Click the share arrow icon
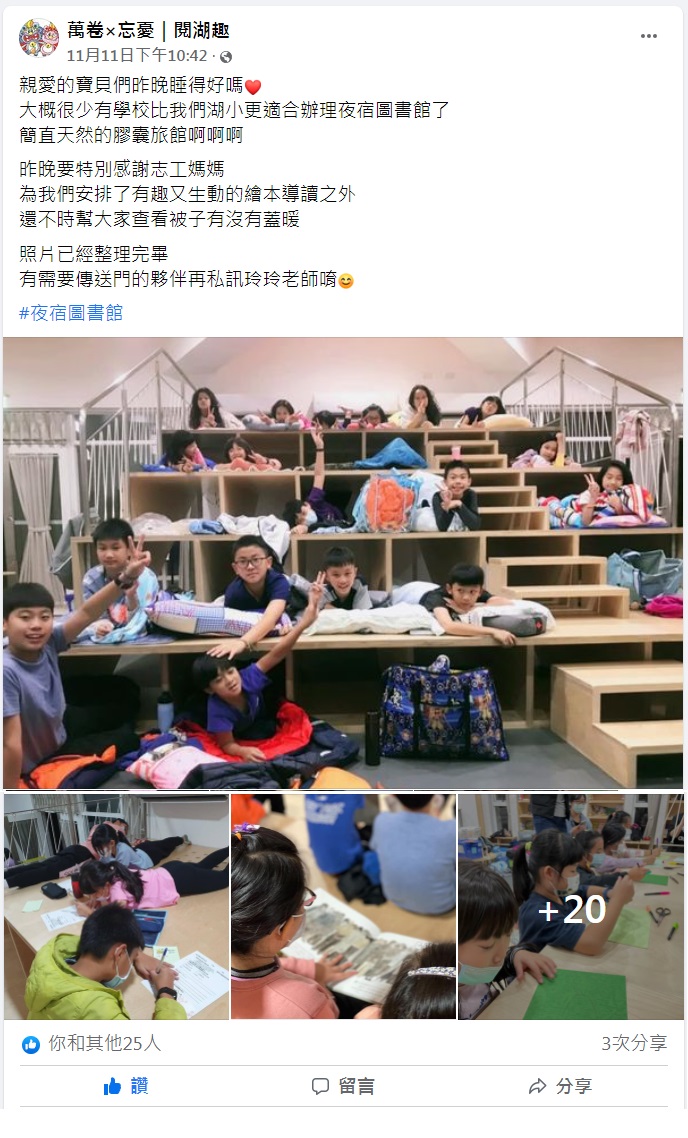Screen dimensions: 688x1138 point(538,1086)
